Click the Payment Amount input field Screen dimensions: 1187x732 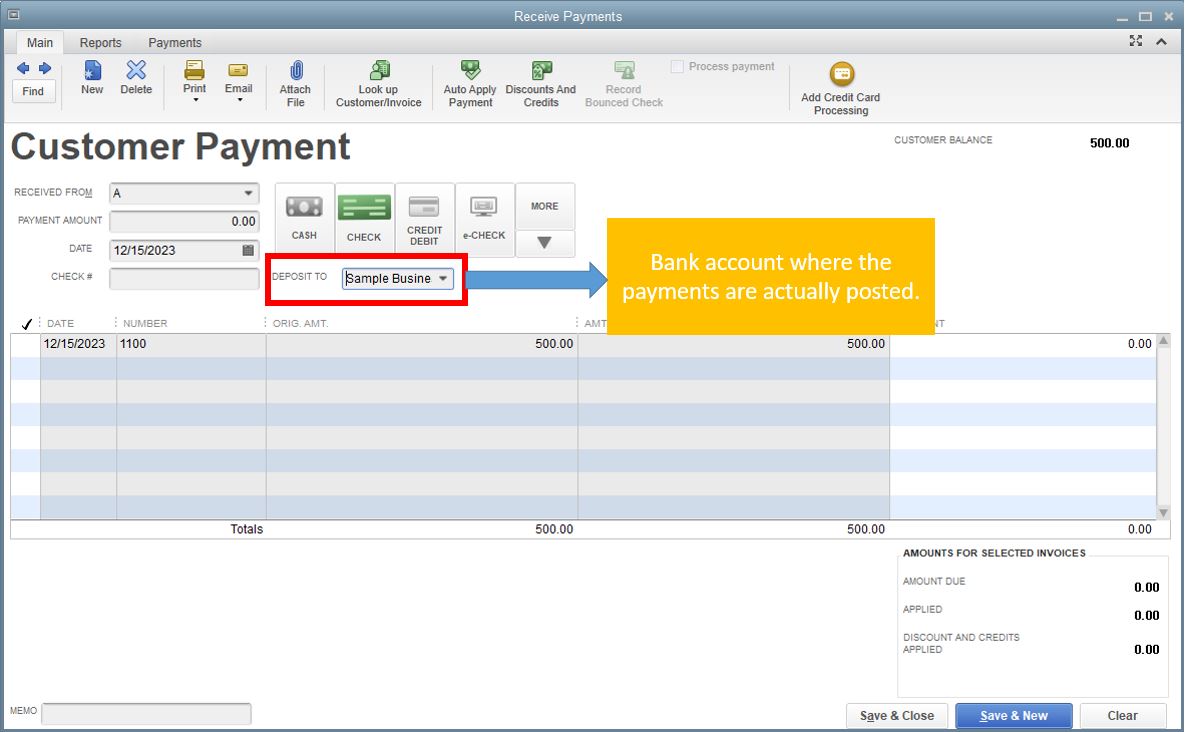pos(184,222)
